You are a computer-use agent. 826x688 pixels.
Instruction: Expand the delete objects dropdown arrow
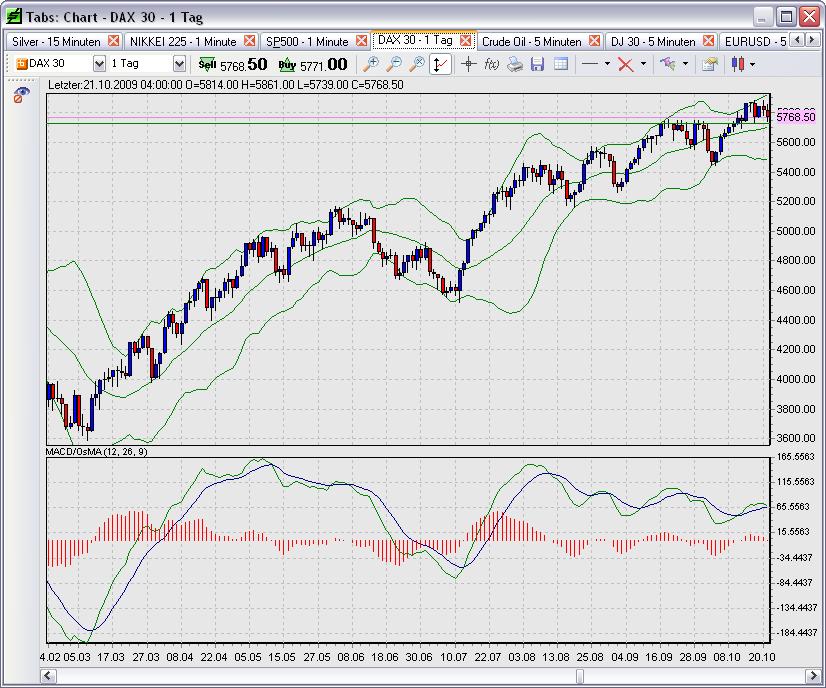pyautogui.click(x=643, y=64)
